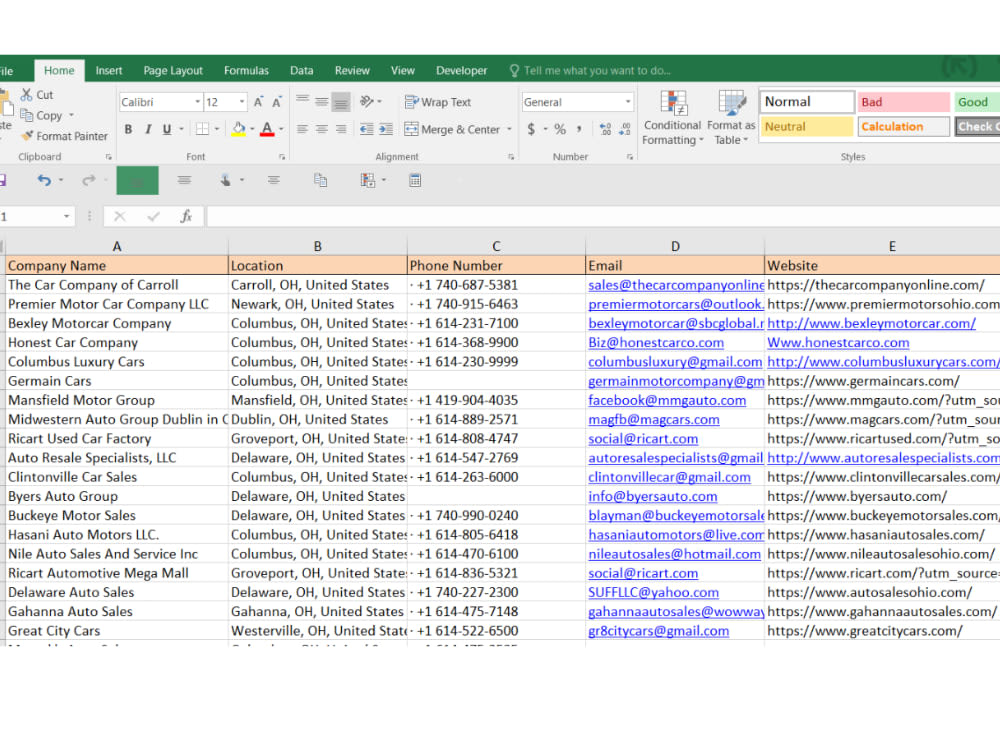Switch to the Developer tab
Screen dimensions: 1000x750
click(x=461, y=70)
